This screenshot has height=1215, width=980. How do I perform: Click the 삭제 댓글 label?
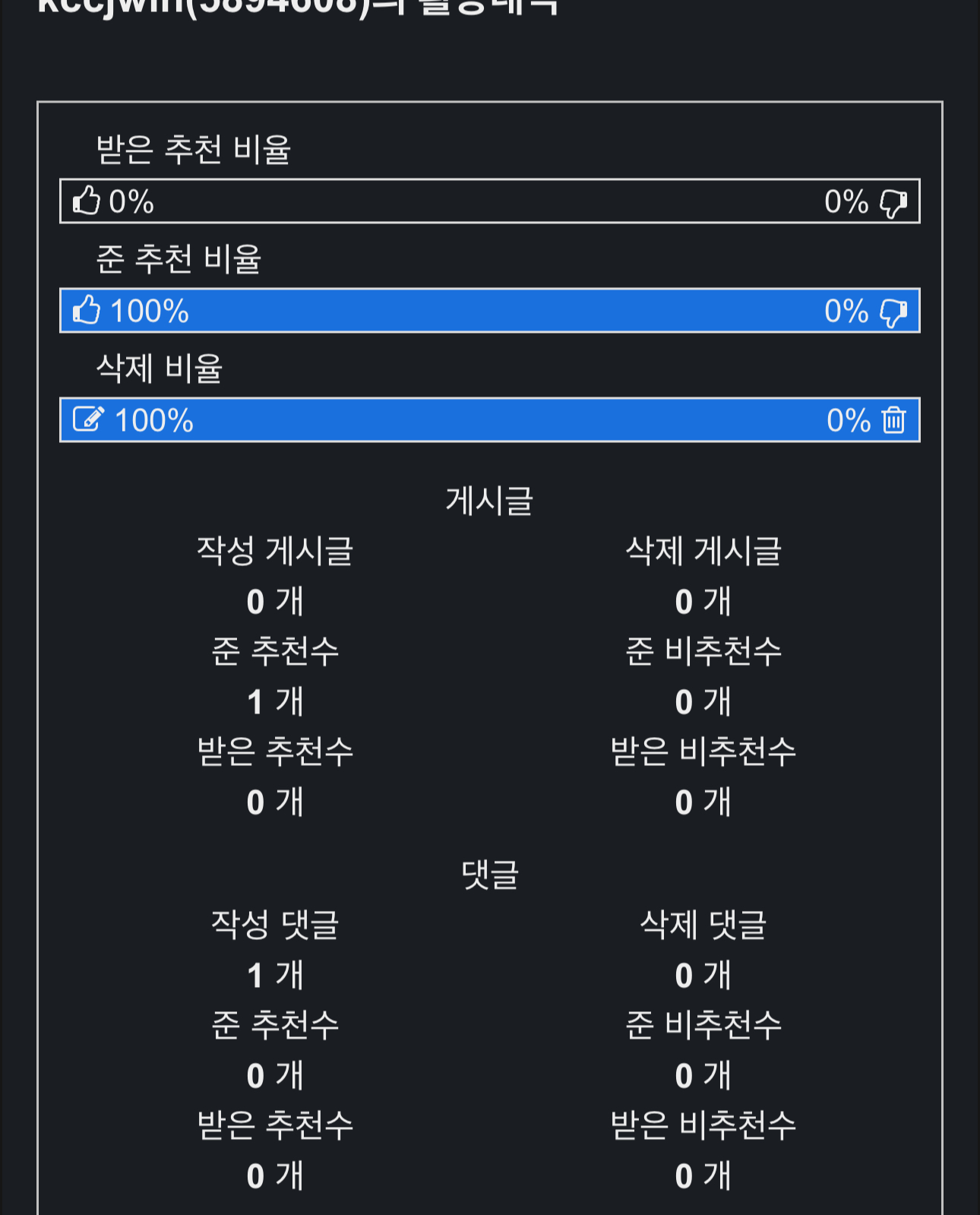point(703,925)
